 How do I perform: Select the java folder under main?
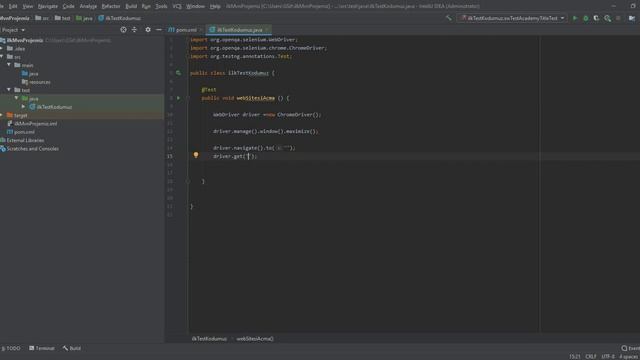tap(30, 73)
